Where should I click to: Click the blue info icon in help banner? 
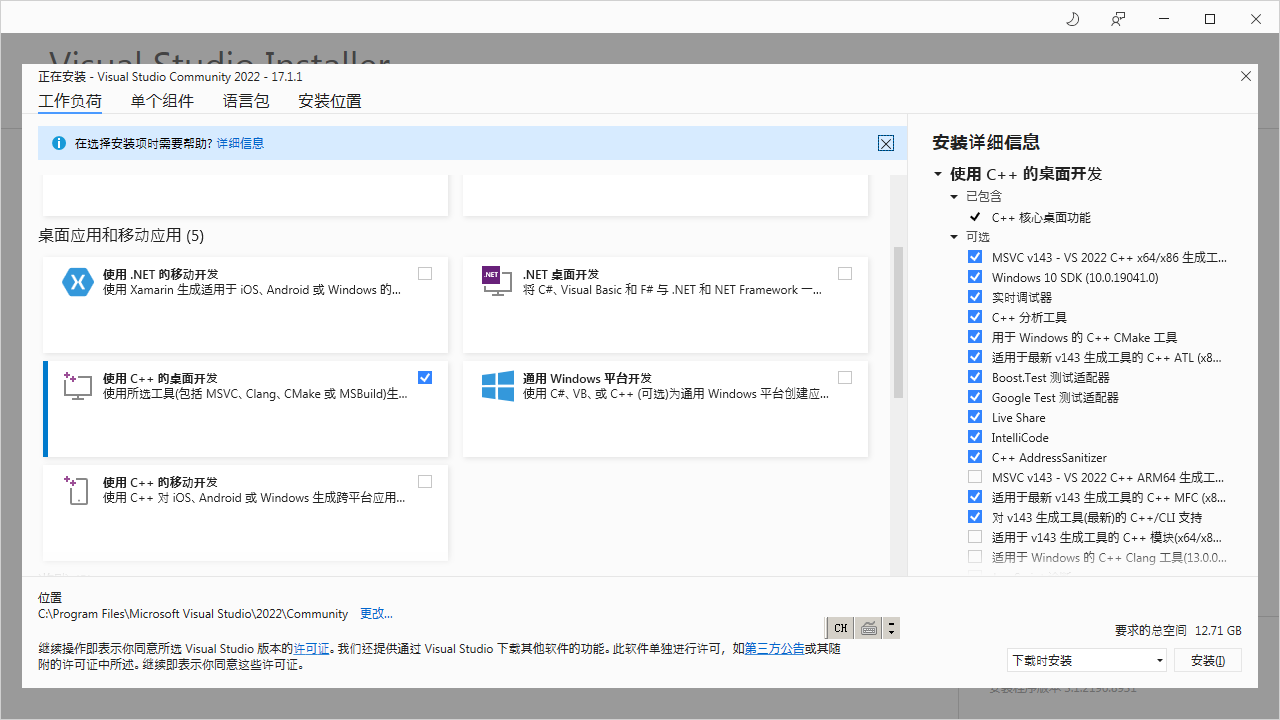click(59, 143)
